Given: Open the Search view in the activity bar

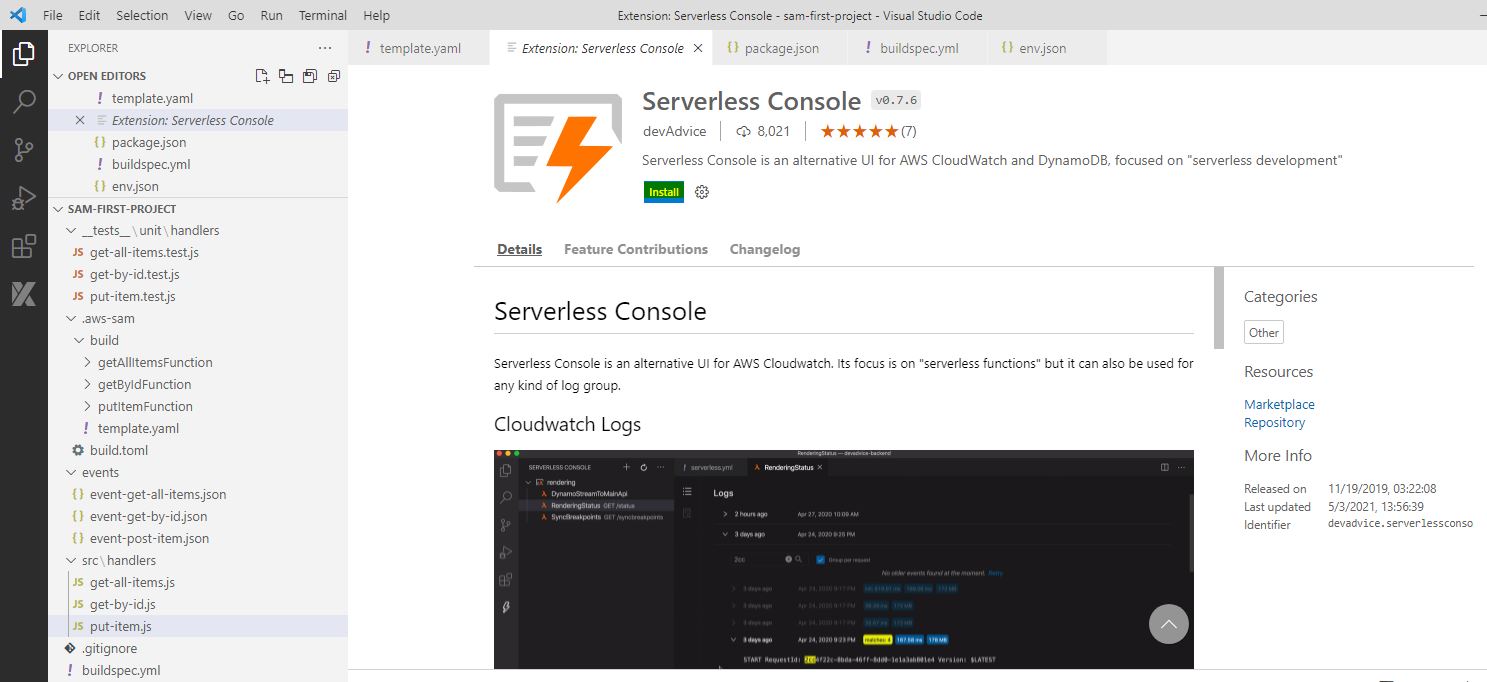Looking at the screenshot, I should [x=24, y=101].
